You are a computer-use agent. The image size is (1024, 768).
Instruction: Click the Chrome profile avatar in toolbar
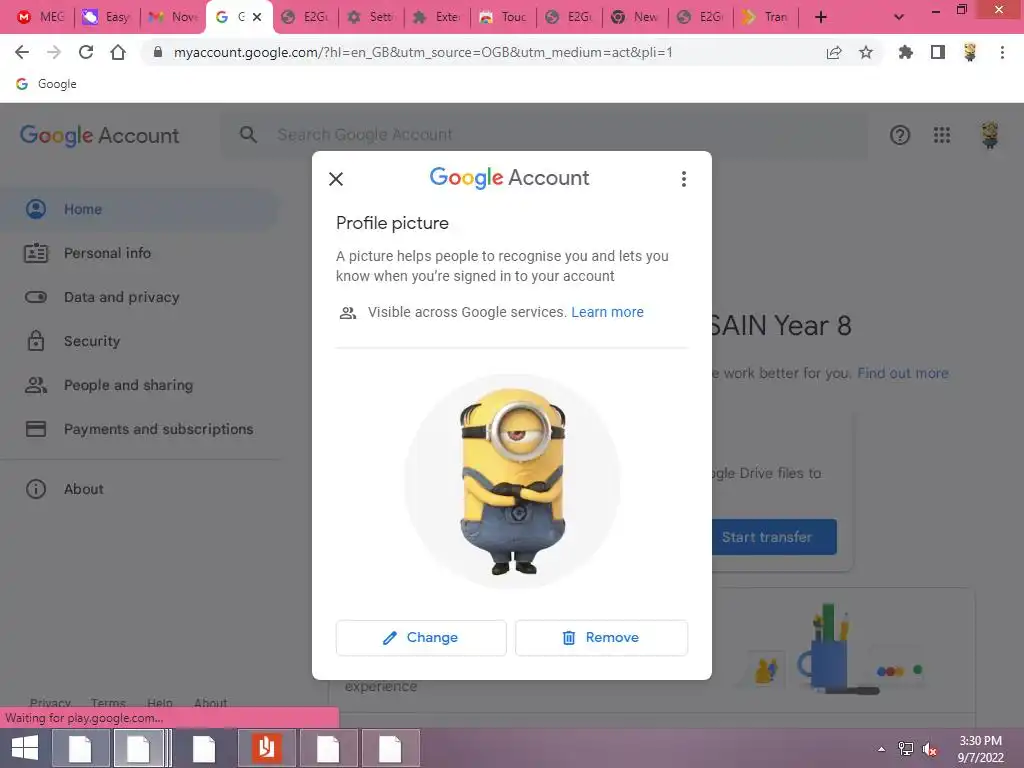tap(970, 52)
